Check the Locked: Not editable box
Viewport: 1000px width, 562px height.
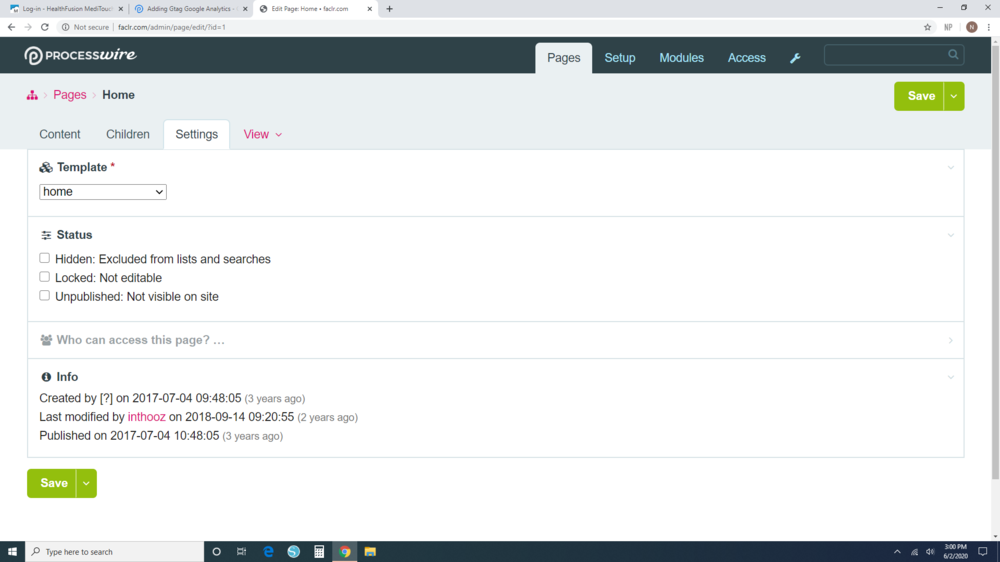pyautogui.click(x=45, y=277)
